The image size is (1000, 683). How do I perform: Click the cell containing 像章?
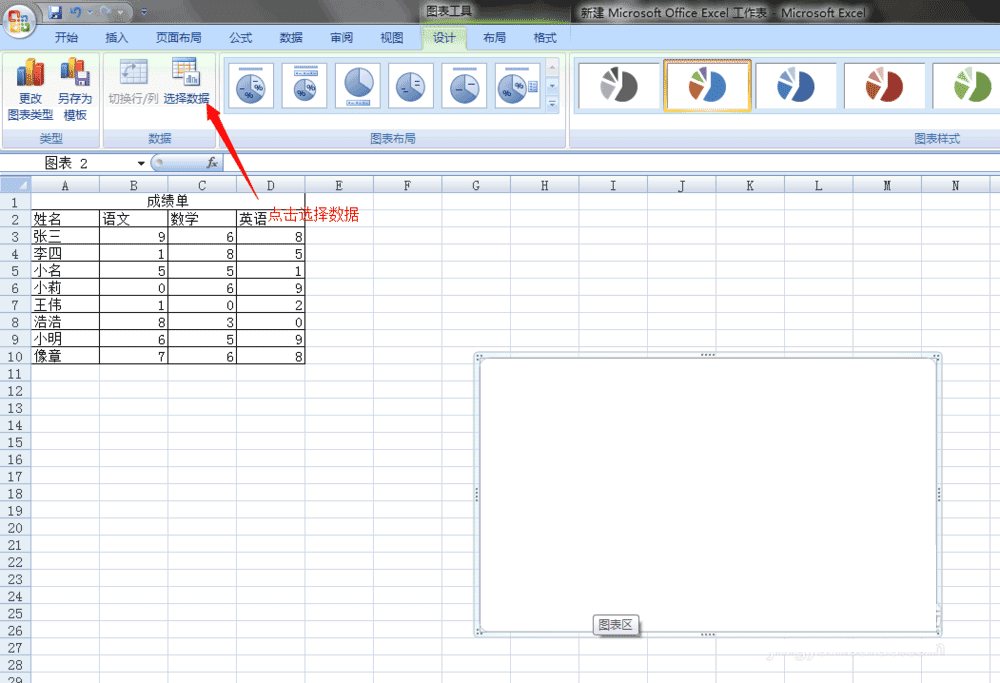pyautogui.click(x=65, y=356)
